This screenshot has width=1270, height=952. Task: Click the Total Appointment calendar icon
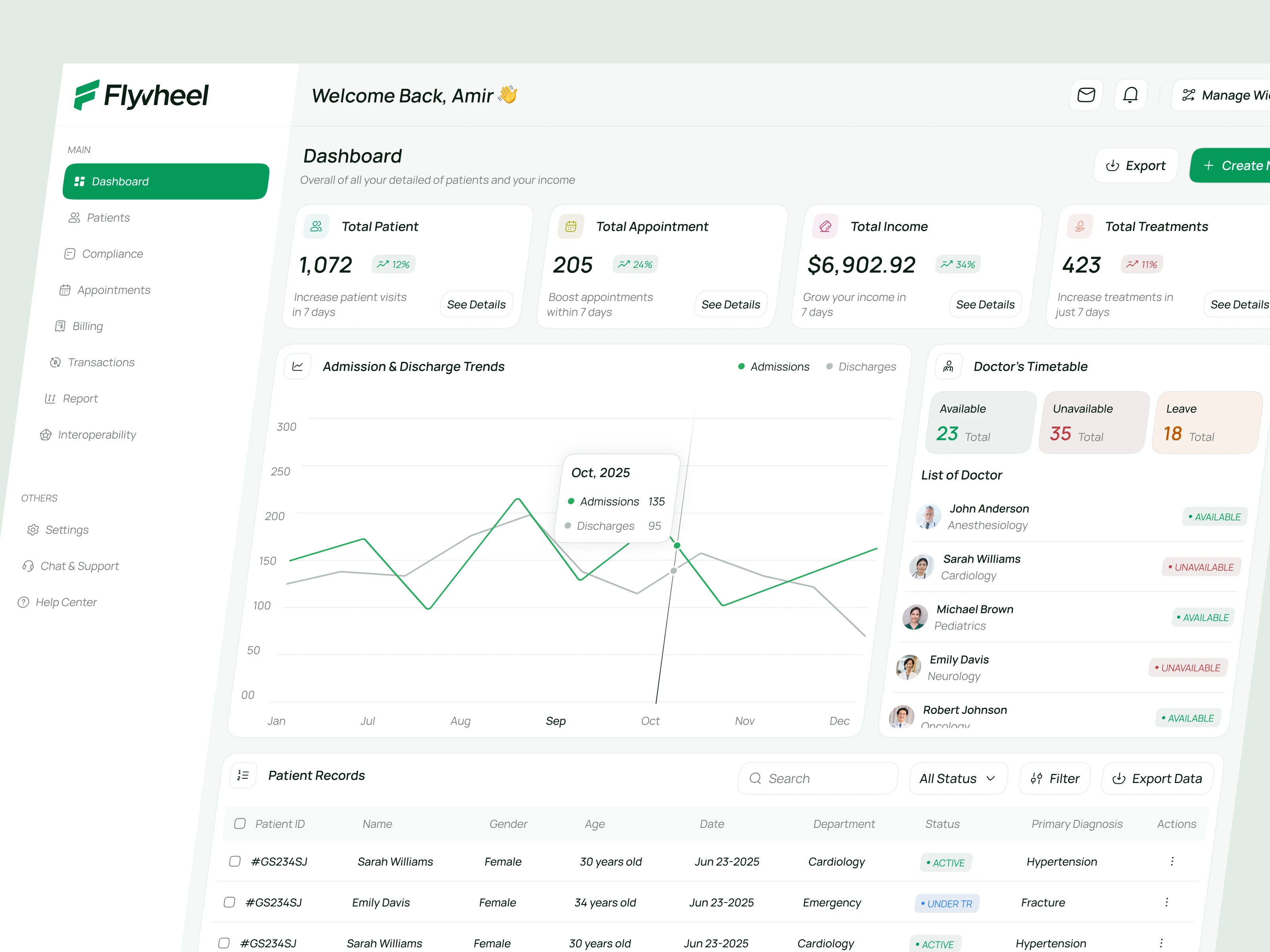pos(570,226)
